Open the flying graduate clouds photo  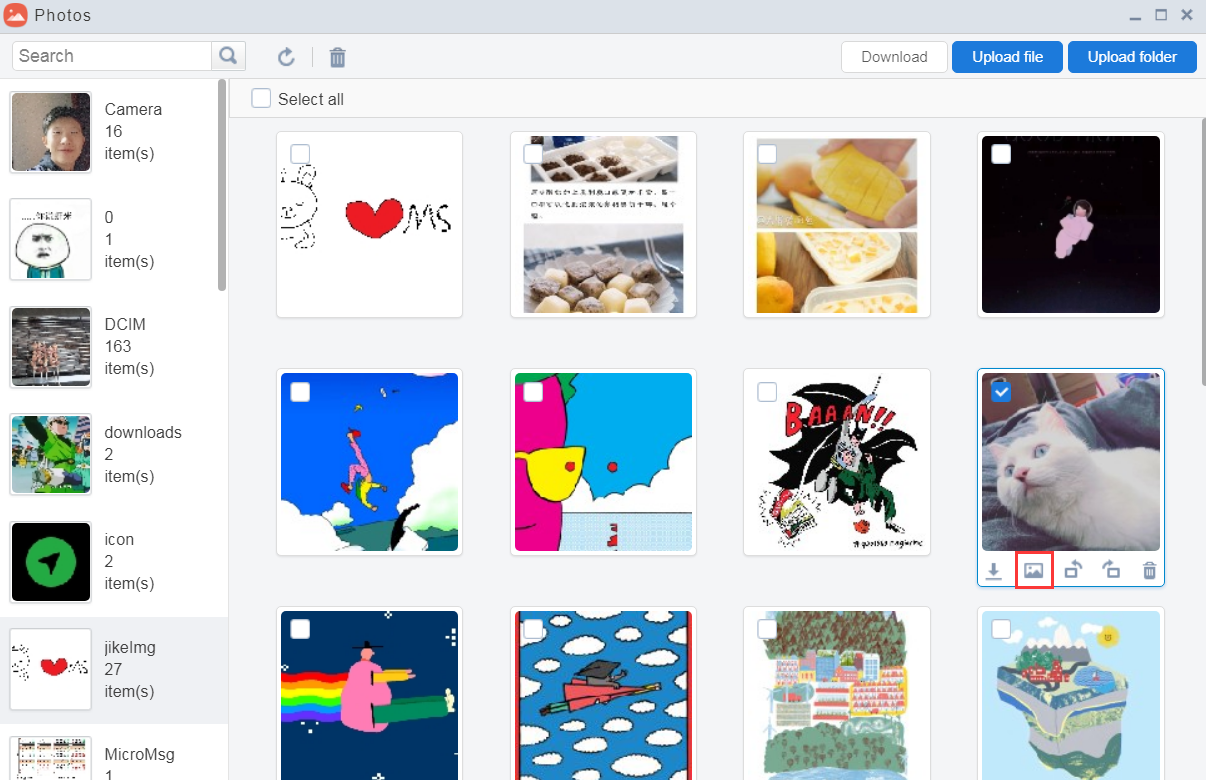click(x=603, y=693)
